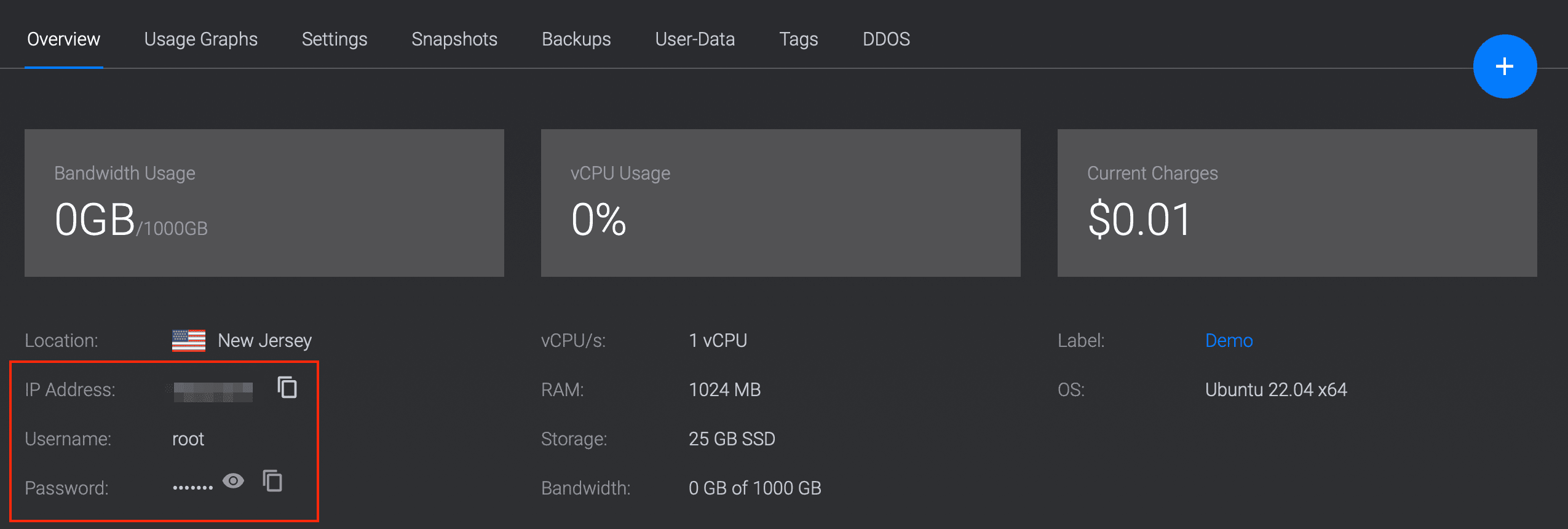Open the DDOS tab
The image size is (1568, 529).
click(886, 39)
